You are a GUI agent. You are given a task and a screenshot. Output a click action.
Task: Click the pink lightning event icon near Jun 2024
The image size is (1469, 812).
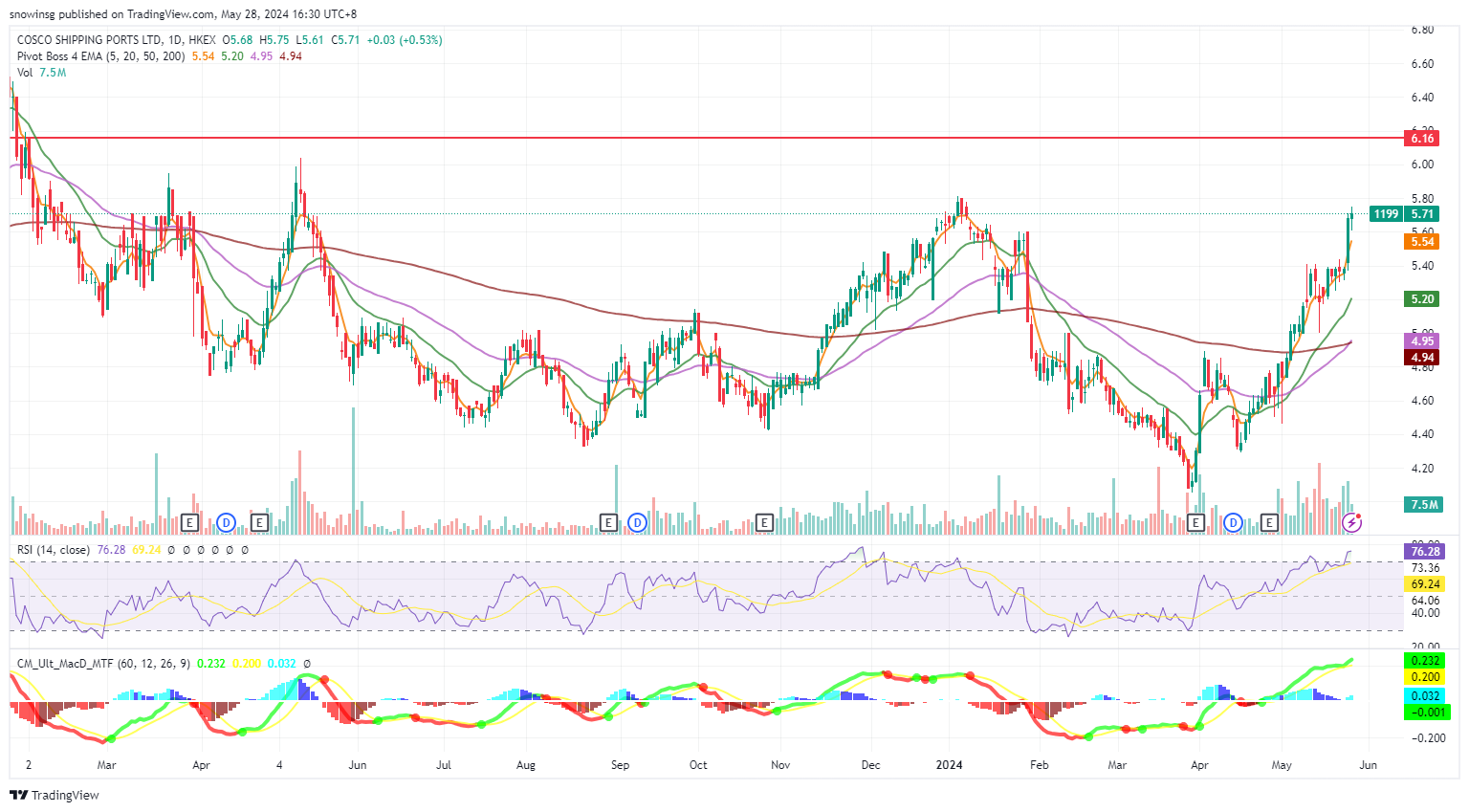(1352, 522)
